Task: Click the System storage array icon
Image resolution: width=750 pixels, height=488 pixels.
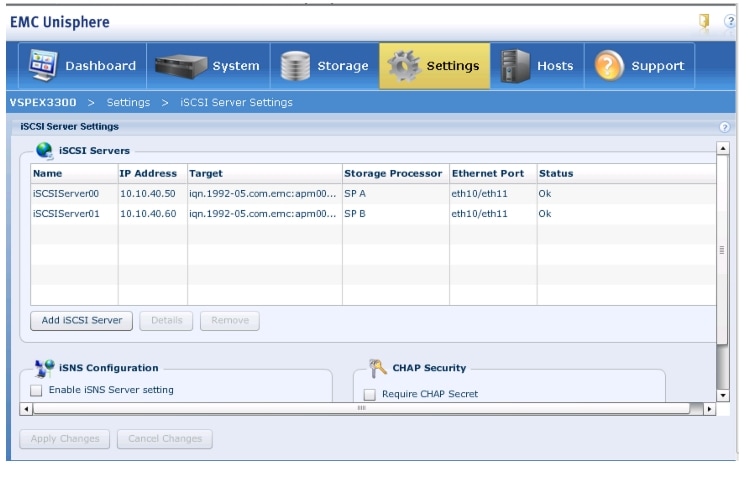Action: 180,66
